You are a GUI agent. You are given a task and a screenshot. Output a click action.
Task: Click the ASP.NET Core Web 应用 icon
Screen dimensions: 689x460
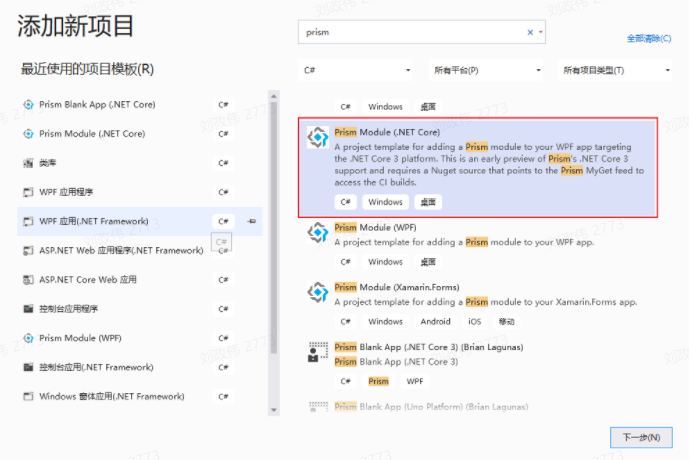coord(28,279)
